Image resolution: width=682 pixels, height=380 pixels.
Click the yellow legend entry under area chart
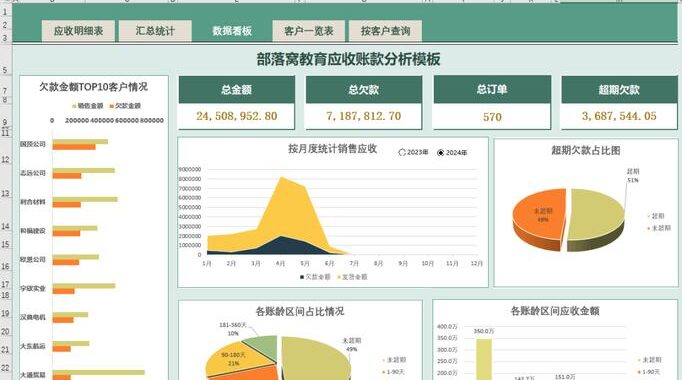pyautogui.click(x=352, y=277)
